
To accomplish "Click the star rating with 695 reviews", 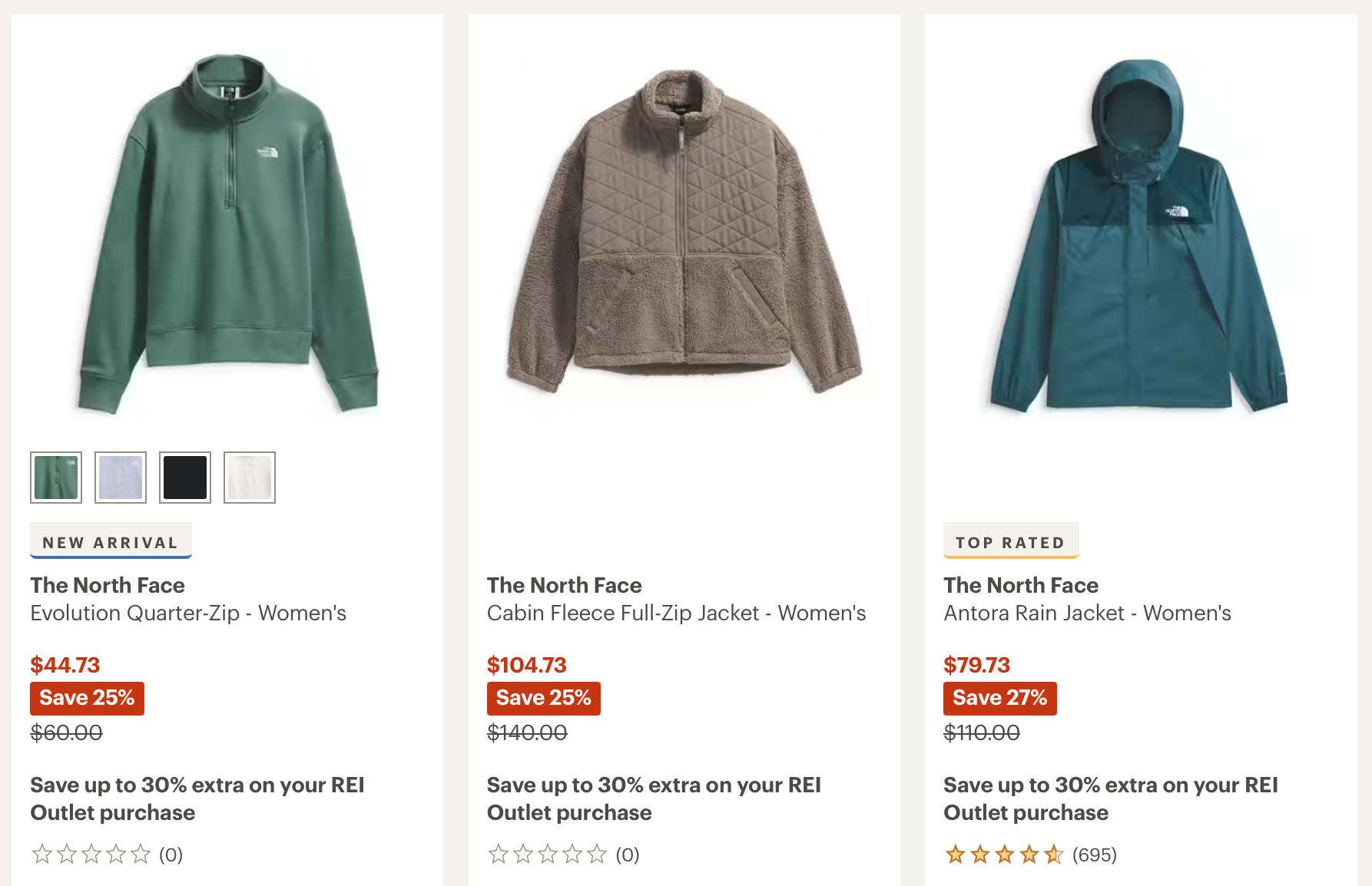I will tap(1004, 855).
